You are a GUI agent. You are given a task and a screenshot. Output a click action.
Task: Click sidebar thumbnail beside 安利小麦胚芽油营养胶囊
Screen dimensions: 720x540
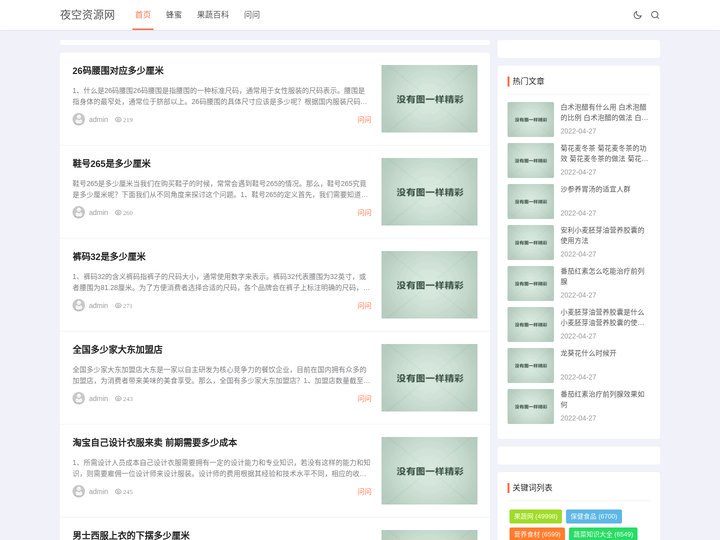coord(530,242)
